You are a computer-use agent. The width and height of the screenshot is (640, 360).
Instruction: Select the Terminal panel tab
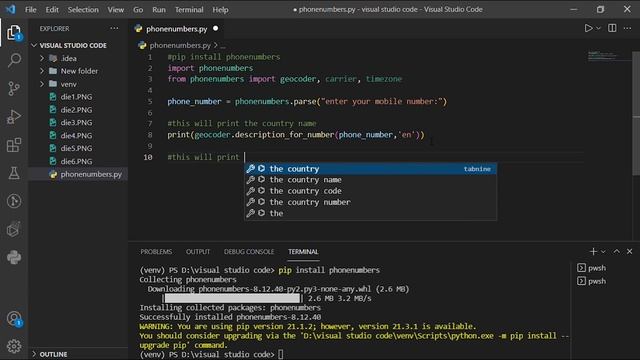point(303,251)
